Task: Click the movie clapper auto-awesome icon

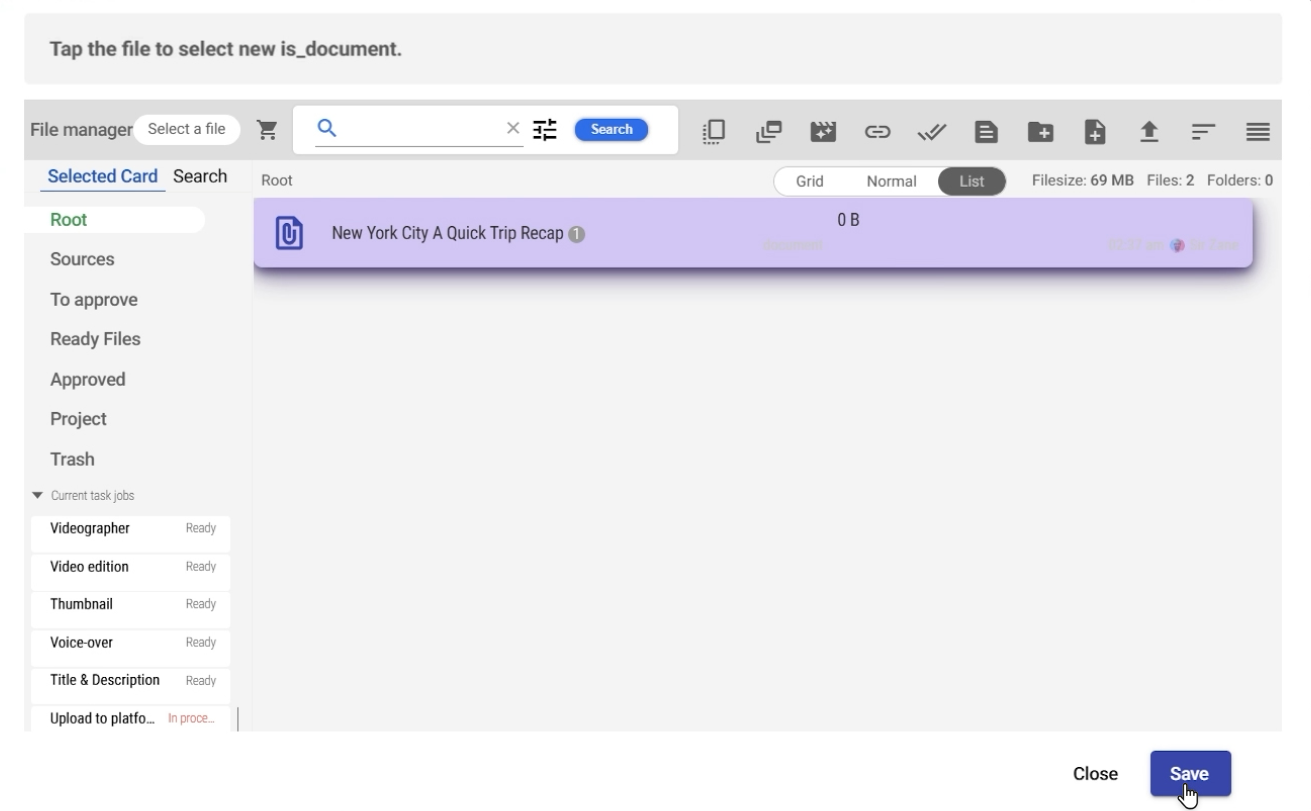Action: tap(823, 131)
